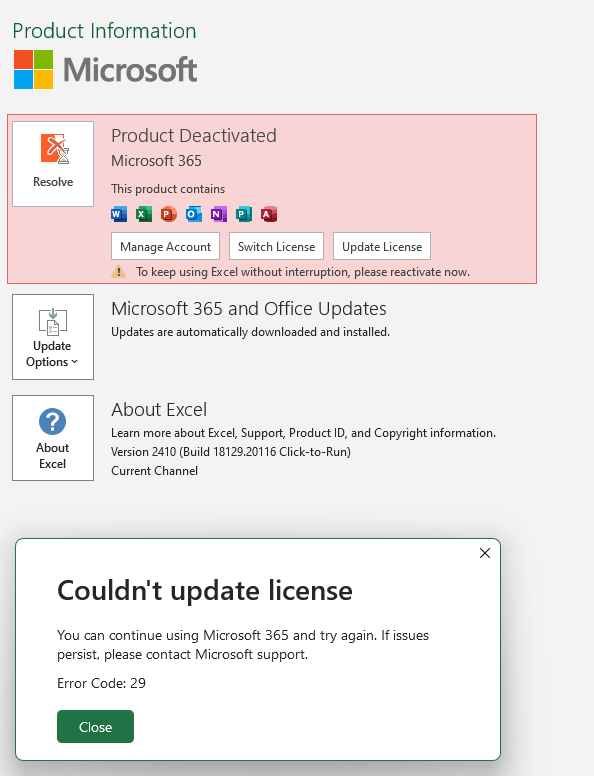Click the Excel app icon
The height and width of the screenshot is (776, 594).
144,214
